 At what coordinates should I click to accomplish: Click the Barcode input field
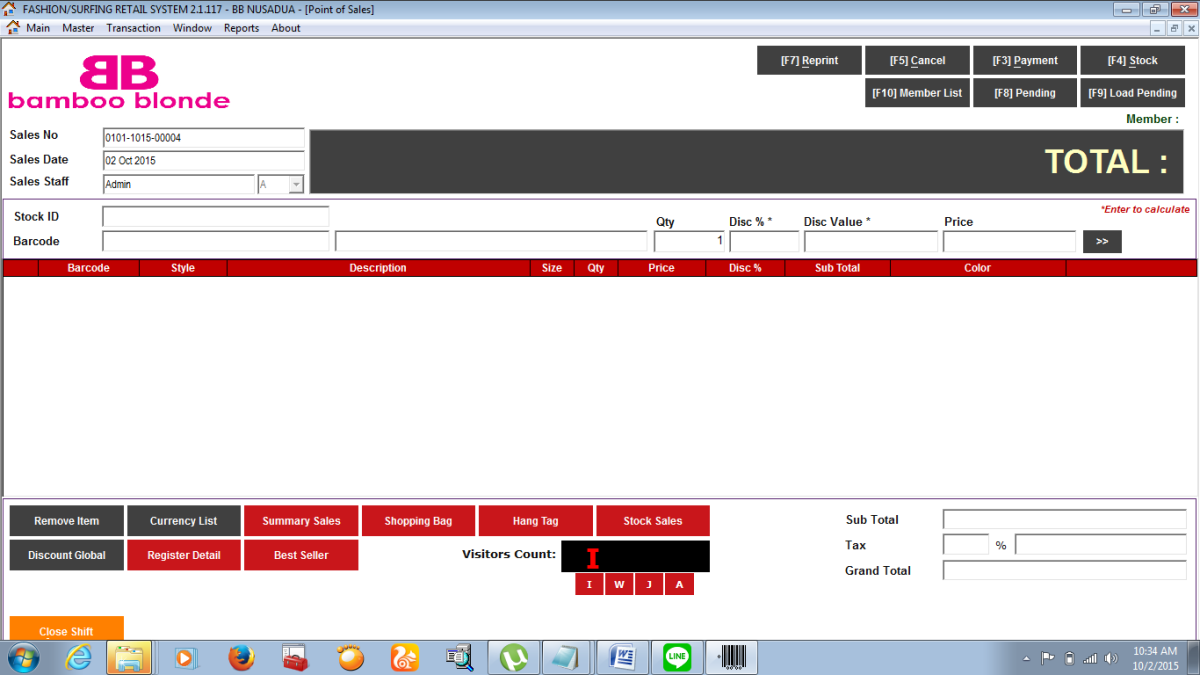(x=215, y=241)
